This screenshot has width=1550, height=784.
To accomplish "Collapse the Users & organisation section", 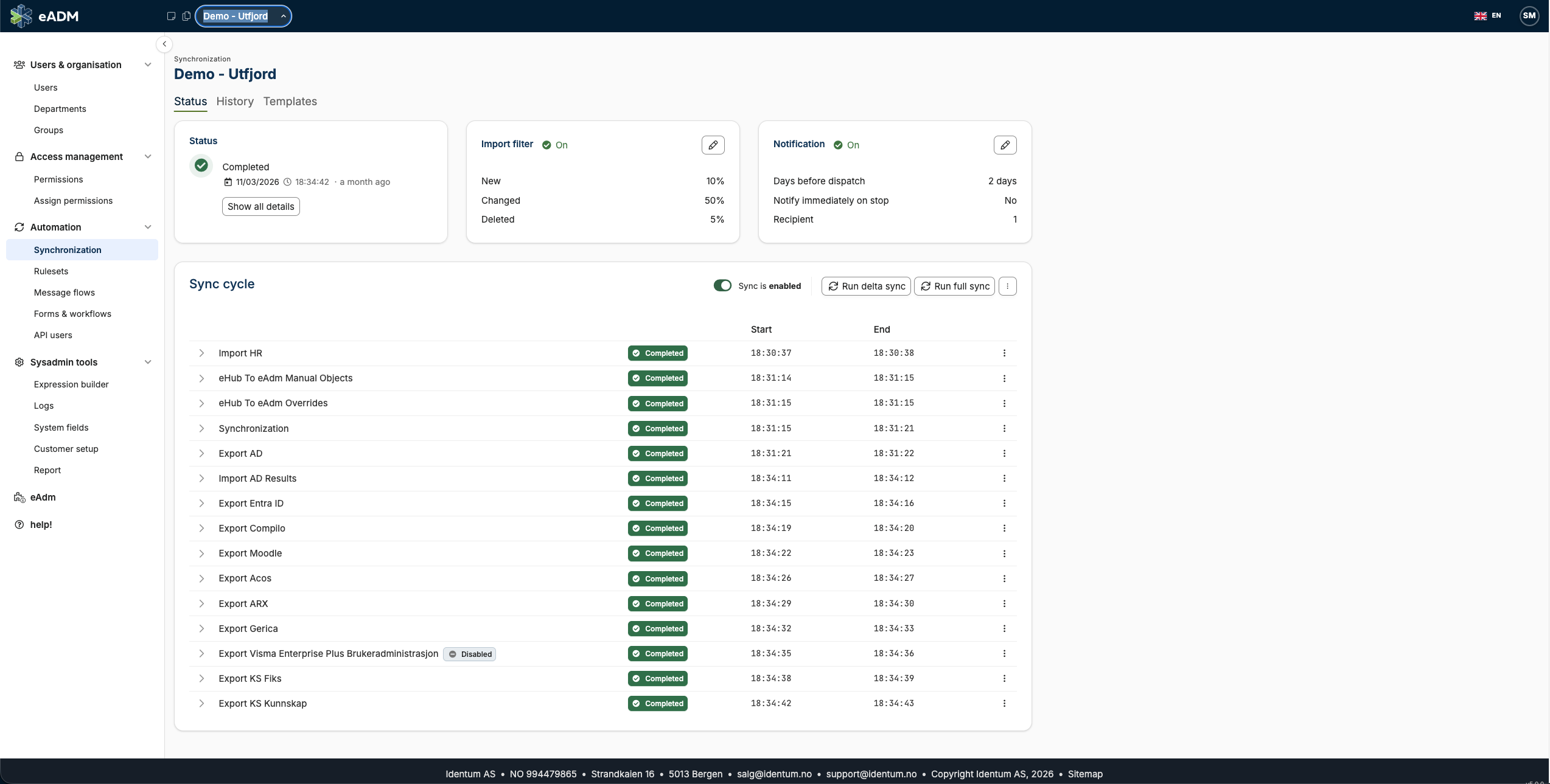I will coord(148,64).
